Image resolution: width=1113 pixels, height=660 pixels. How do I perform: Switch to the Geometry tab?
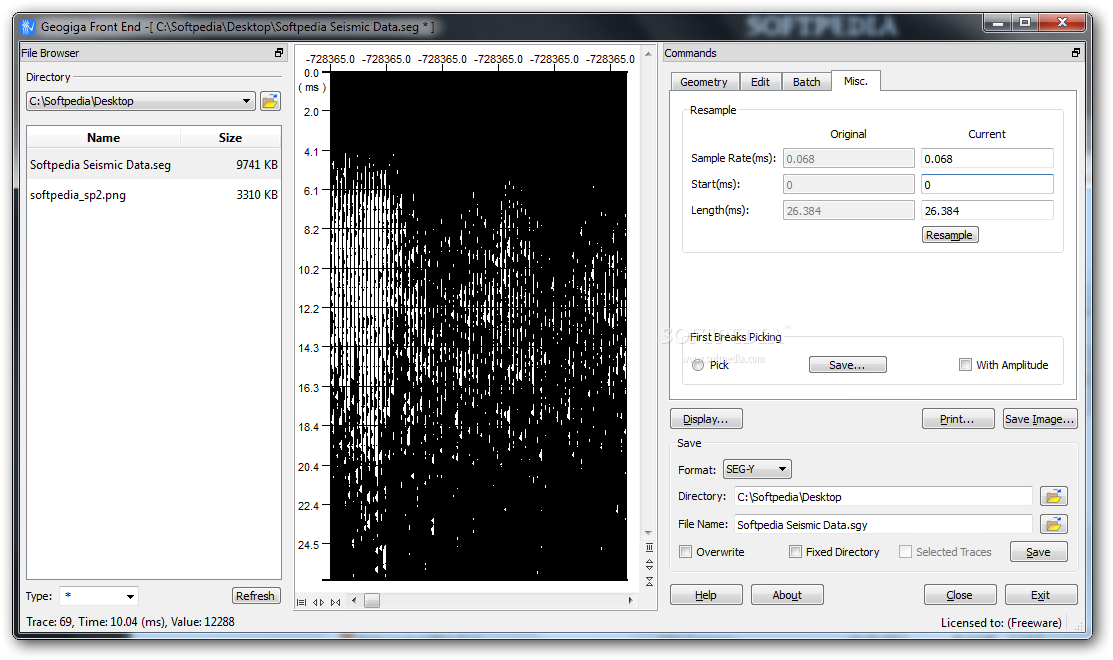click(x=703, y=82)
